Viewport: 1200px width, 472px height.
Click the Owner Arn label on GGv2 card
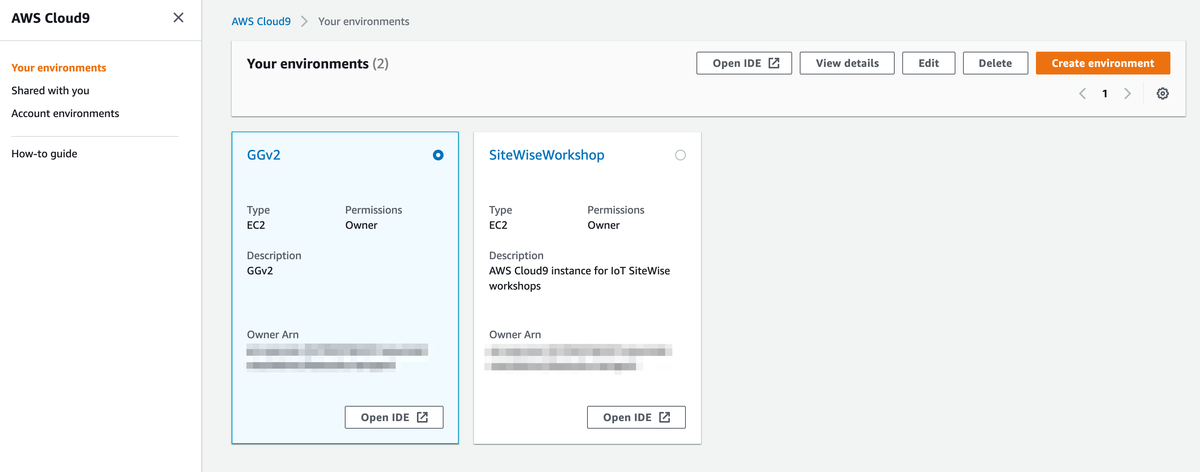click(x=273, y=334)
